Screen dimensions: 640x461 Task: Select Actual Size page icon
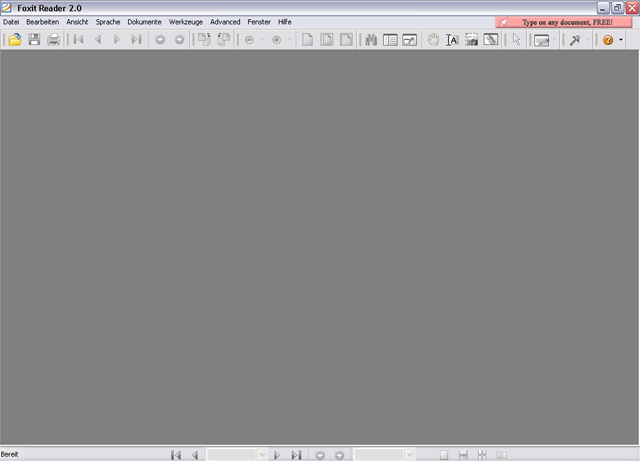307,40
